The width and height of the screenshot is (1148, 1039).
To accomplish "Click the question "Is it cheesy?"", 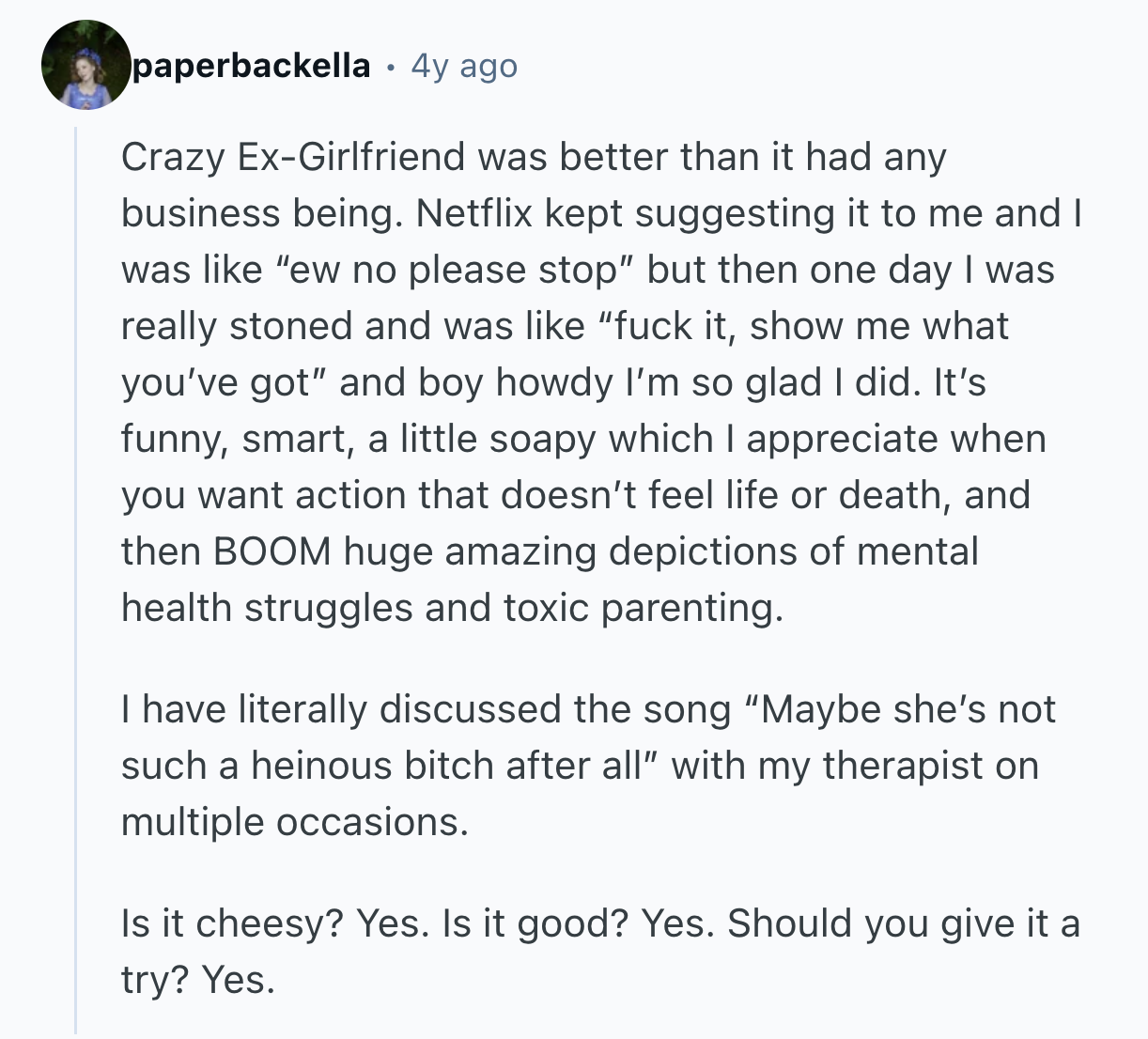I will [231, 923].
